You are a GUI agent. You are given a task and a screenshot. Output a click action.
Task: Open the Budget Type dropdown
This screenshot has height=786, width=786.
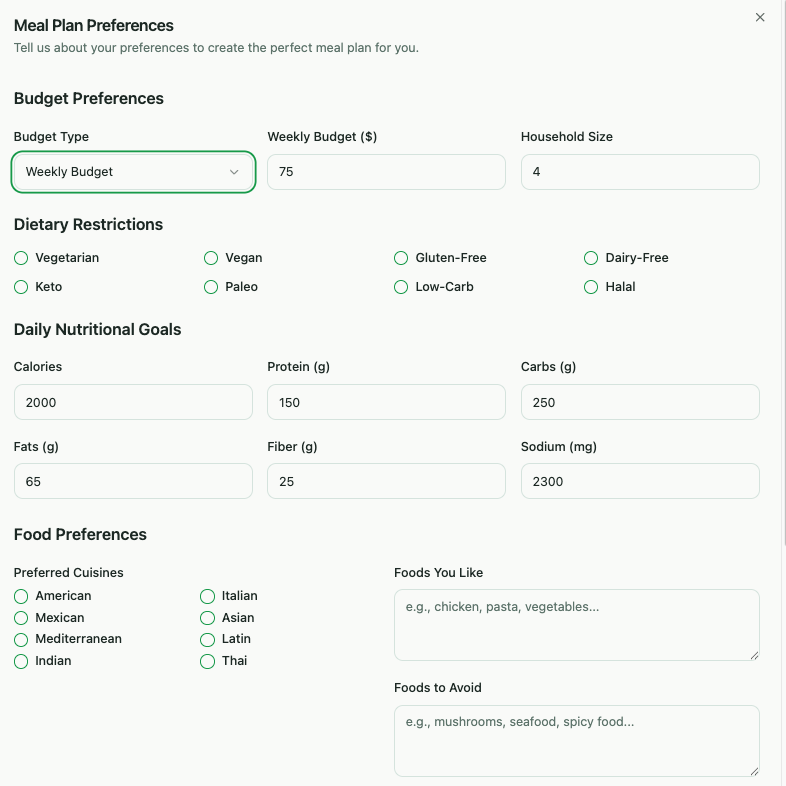click(133, 172)
